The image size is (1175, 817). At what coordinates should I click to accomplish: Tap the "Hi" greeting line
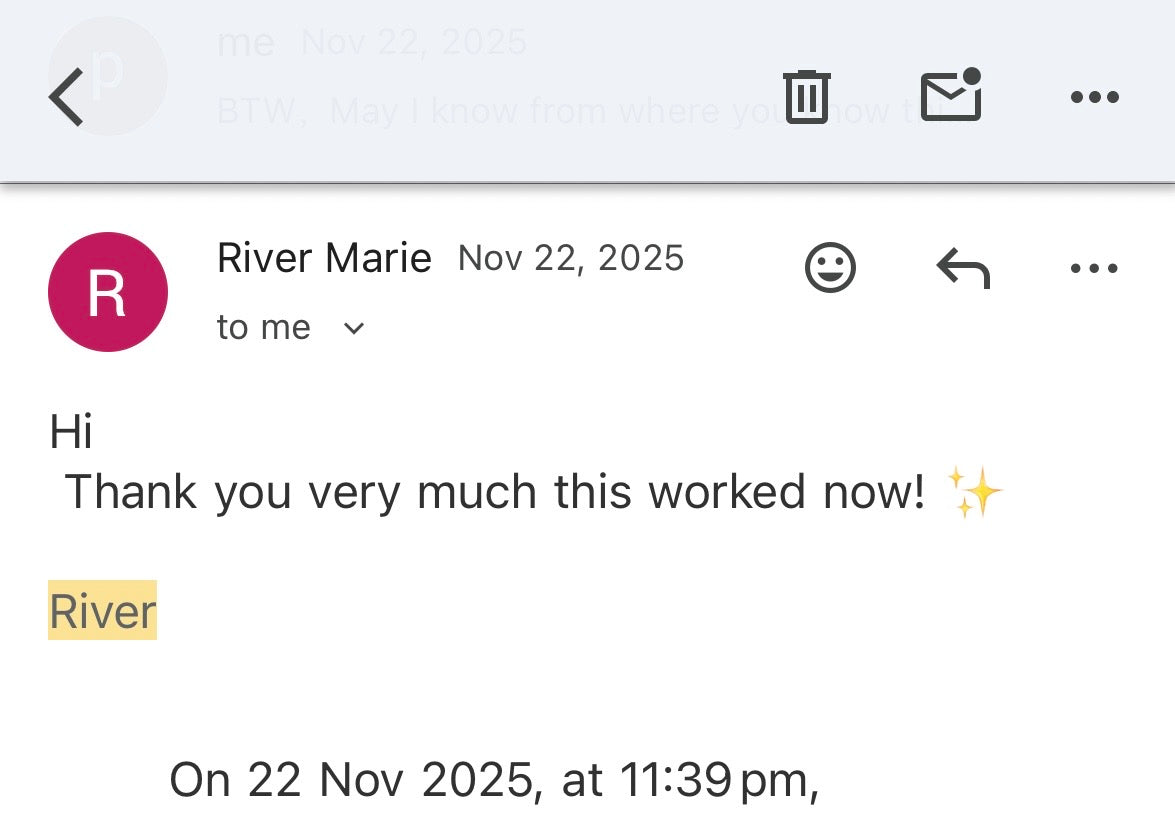click(71, 433)
